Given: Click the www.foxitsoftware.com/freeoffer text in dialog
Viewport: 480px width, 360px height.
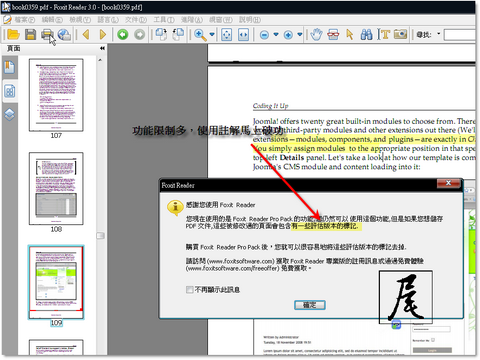Looking at the screenshot, I should coord(232,268).
